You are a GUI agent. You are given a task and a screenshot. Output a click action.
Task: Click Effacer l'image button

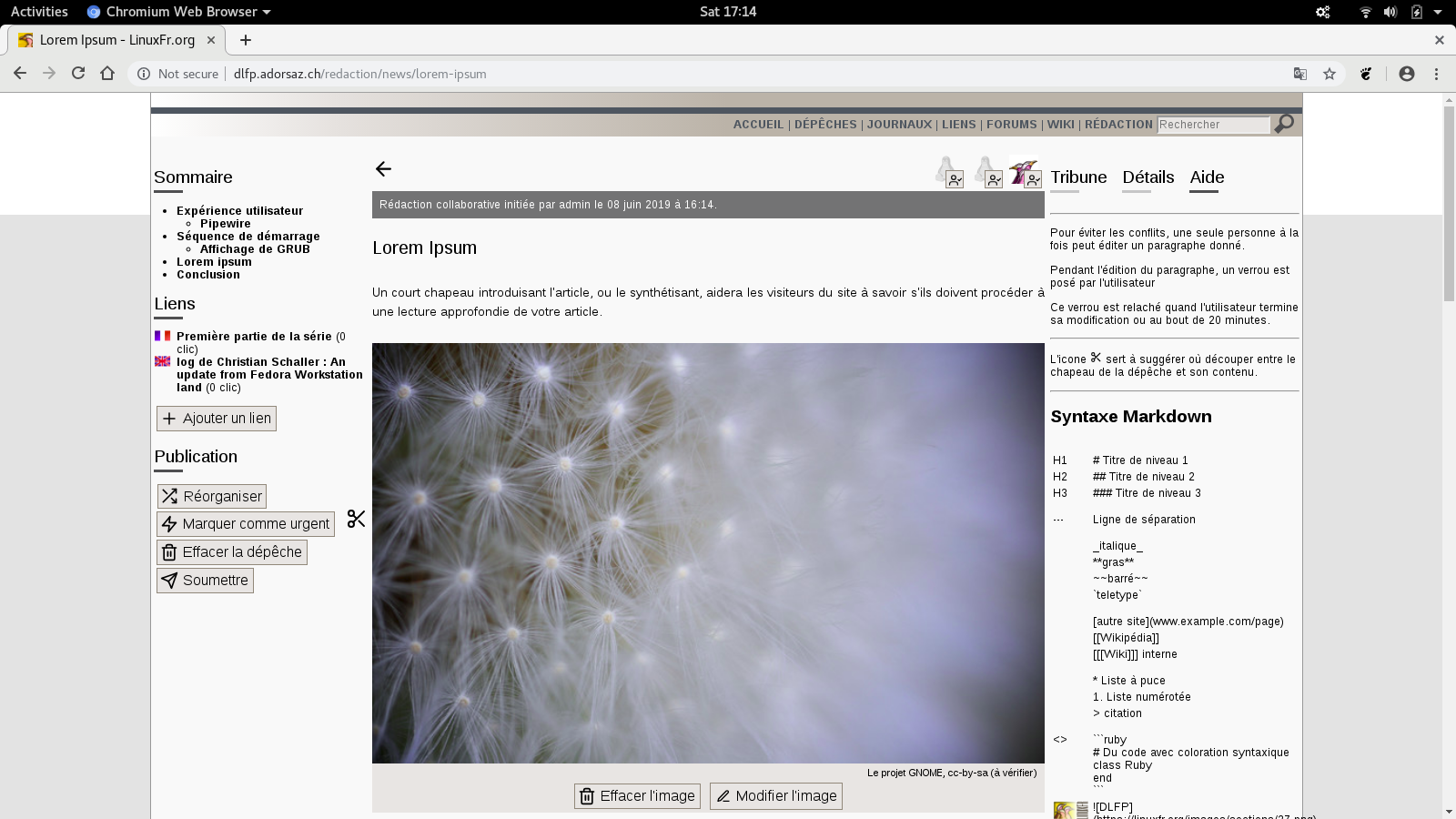[x=637, y=796]
